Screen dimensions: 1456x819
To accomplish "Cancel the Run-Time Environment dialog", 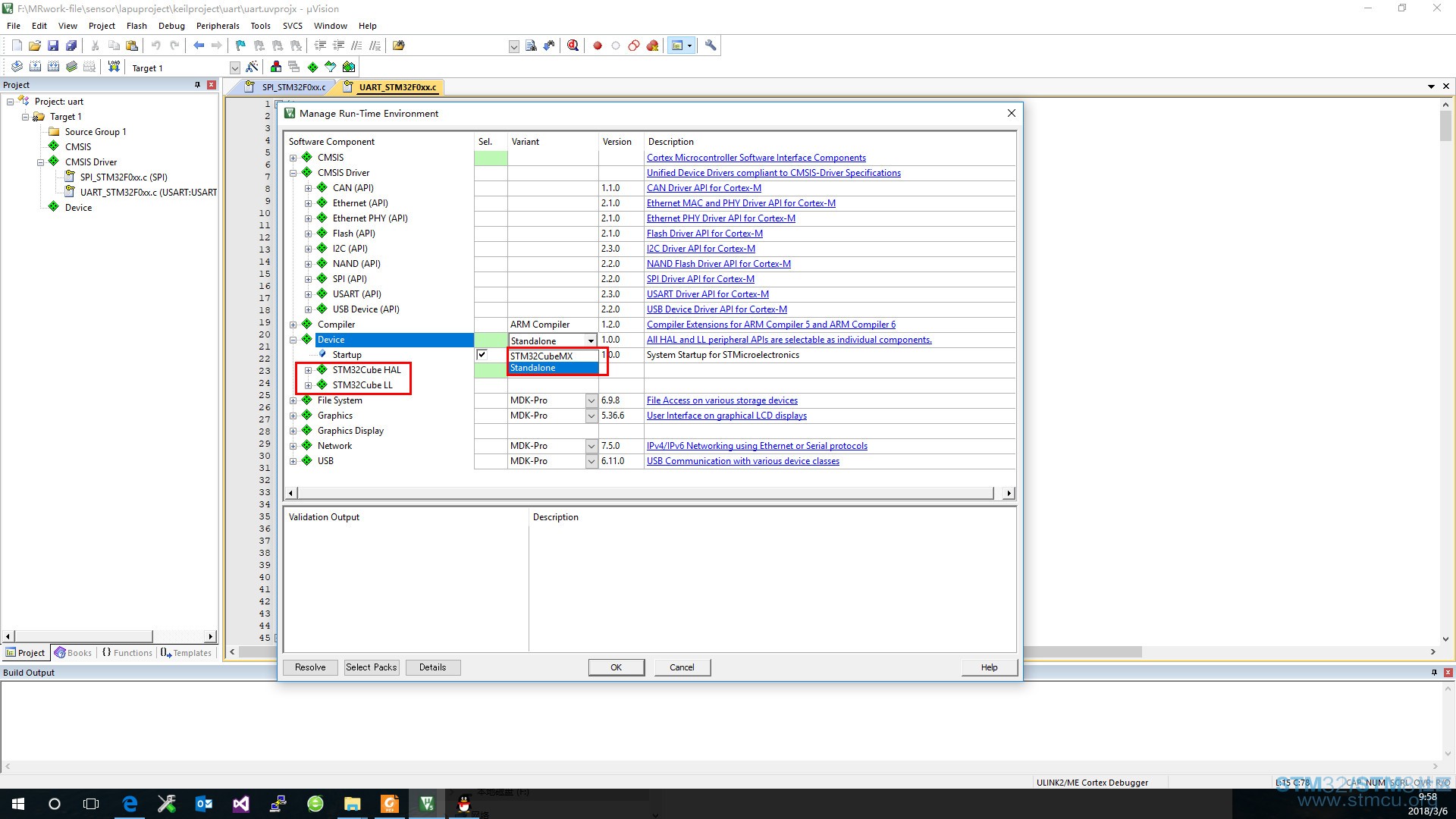I will point(682,667).
